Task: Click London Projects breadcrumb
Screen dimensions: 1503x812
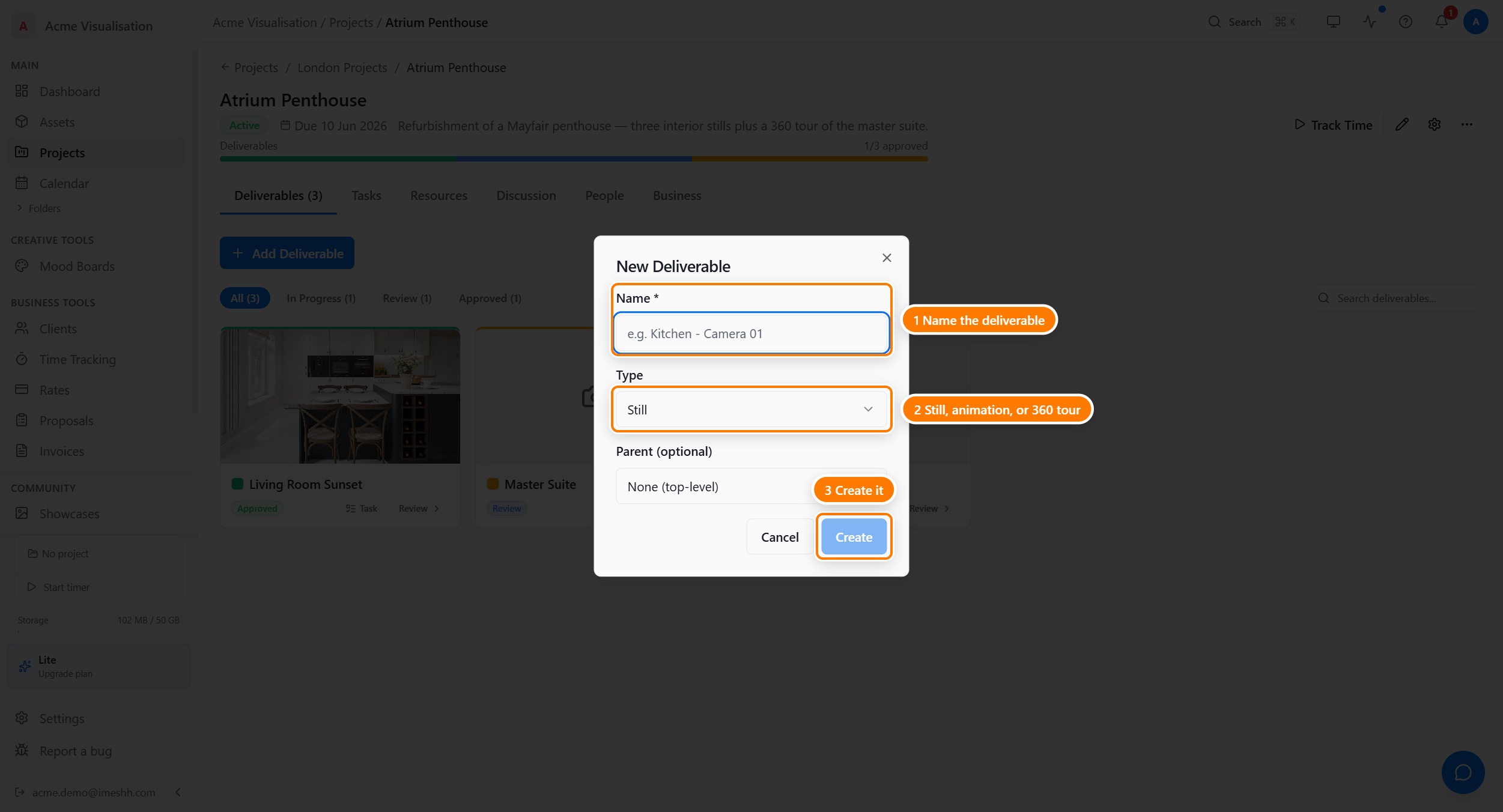Action: click(x=342, y=67)
